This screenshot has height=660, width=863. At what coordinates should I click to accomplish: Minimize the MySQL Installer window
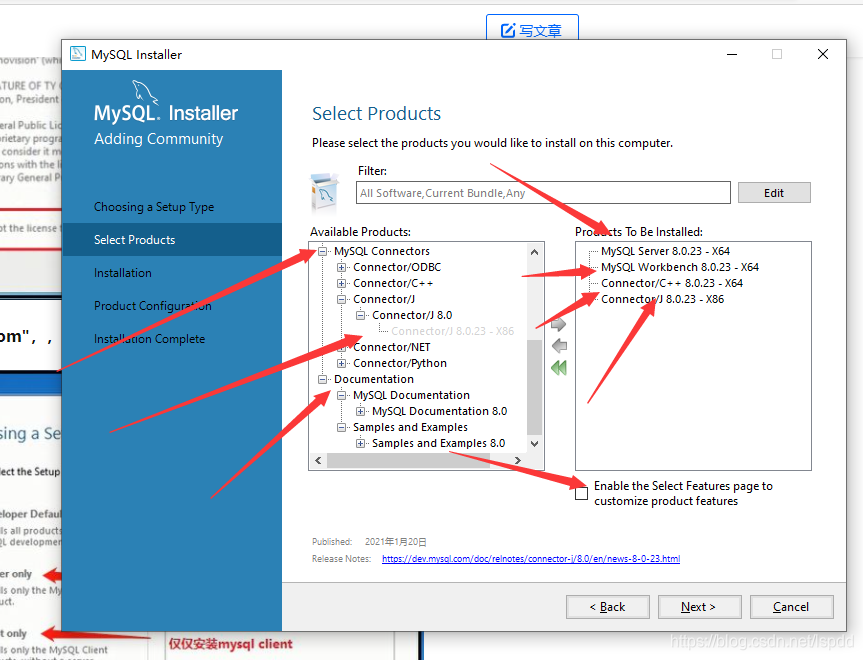[x=732, y=54]
